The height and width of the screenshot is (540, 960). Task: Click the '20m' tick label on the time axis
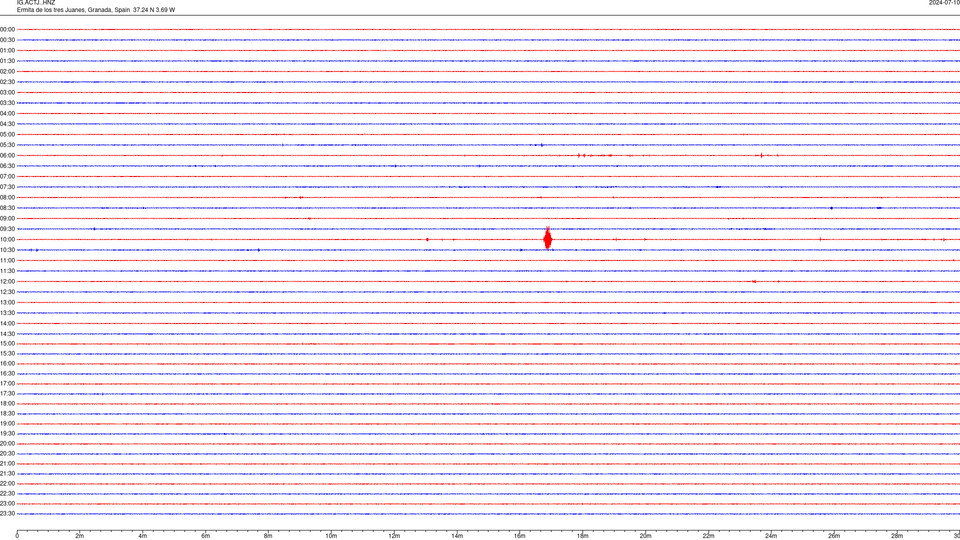pyautogui.click(x=645, y=536)
